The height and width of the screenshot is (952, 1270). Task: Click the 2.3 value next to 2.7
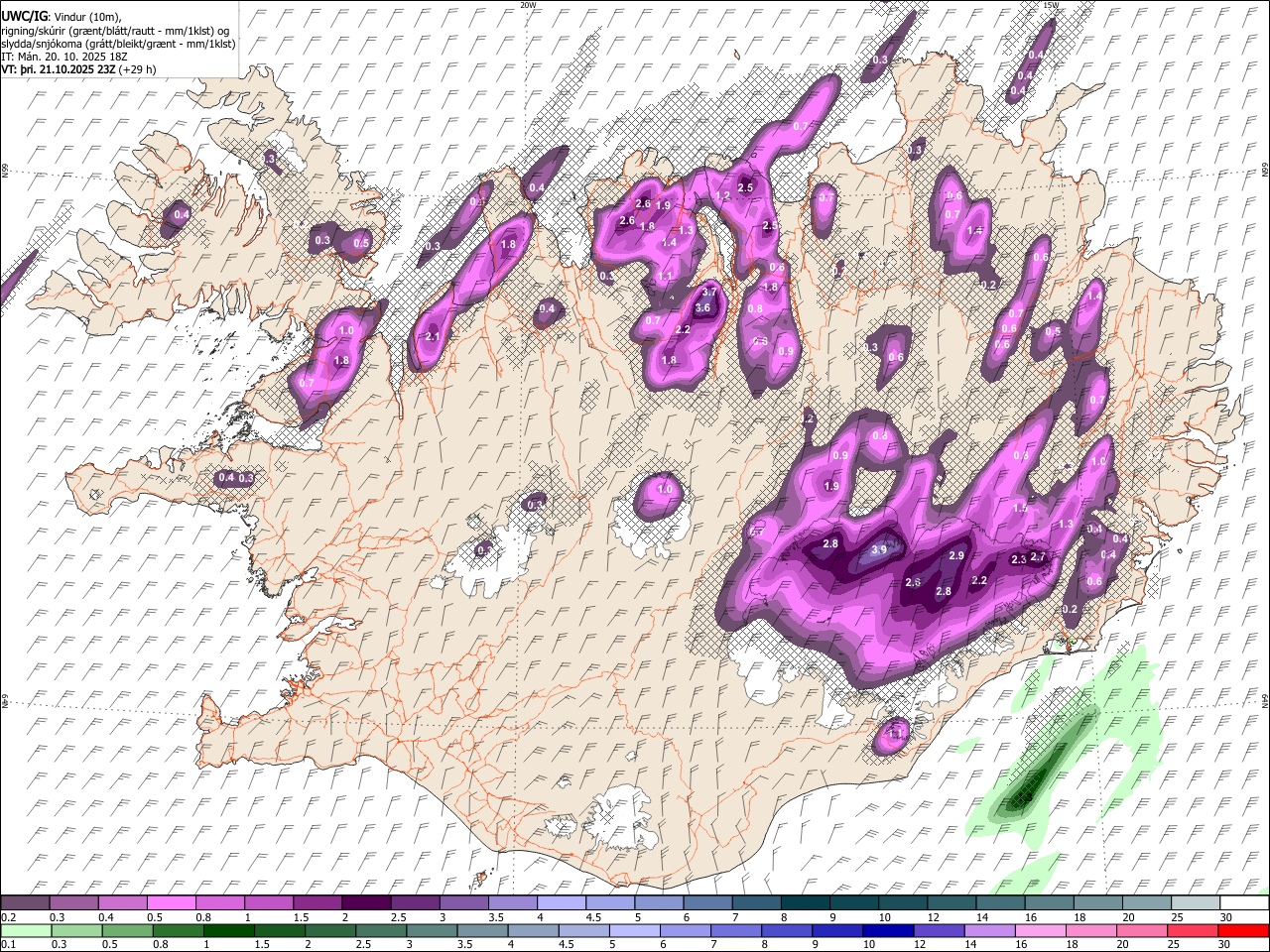[x=1018, y=560]
